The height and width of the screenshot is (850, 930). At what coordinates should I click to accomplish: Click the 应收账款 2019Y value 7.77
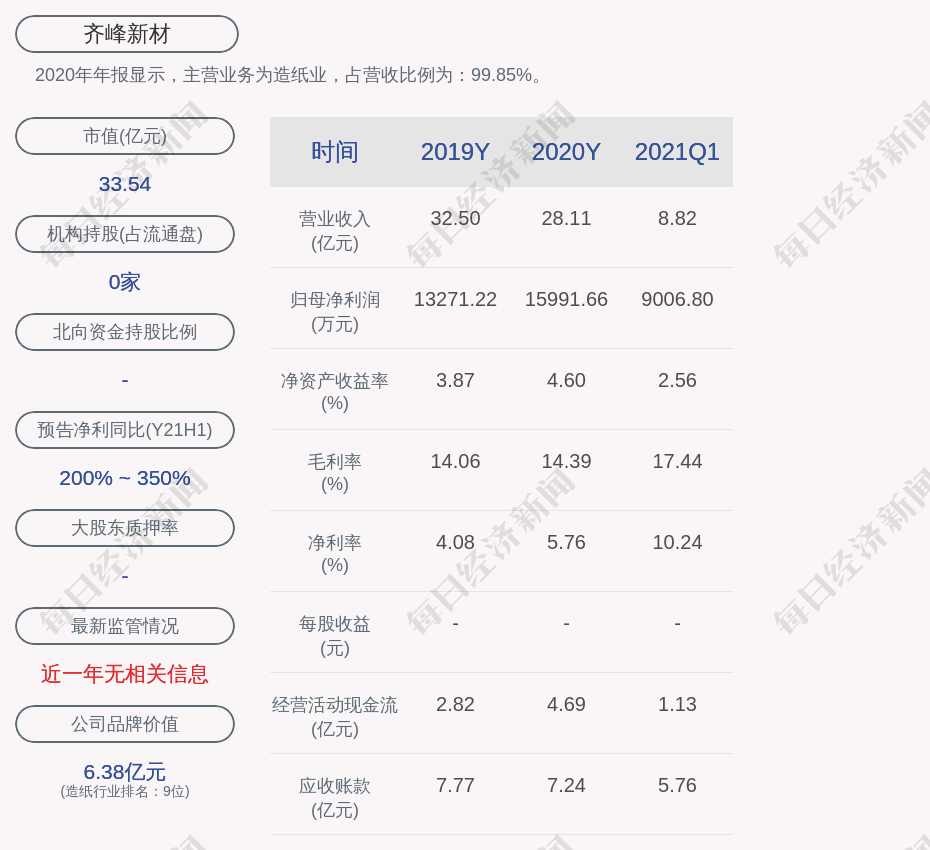coord(455,785)
